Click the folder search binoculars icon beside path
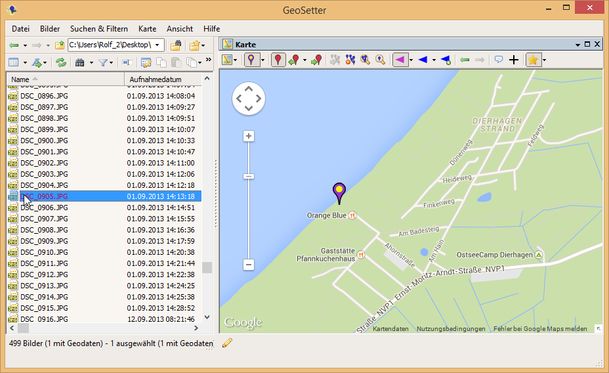 (x=176, y=45)
